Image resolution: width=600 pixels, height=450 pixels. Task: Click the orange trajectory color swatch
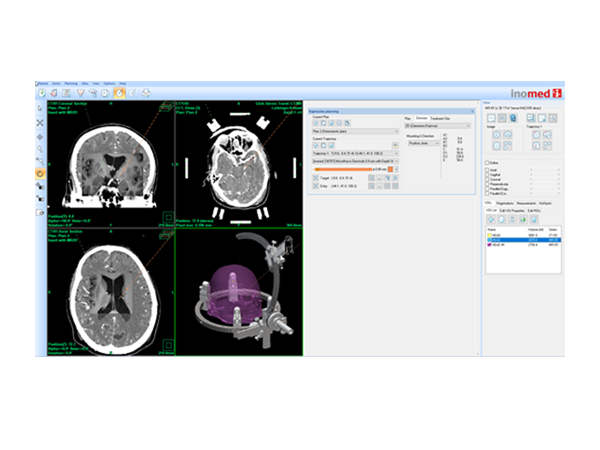[x=390, y=169]
